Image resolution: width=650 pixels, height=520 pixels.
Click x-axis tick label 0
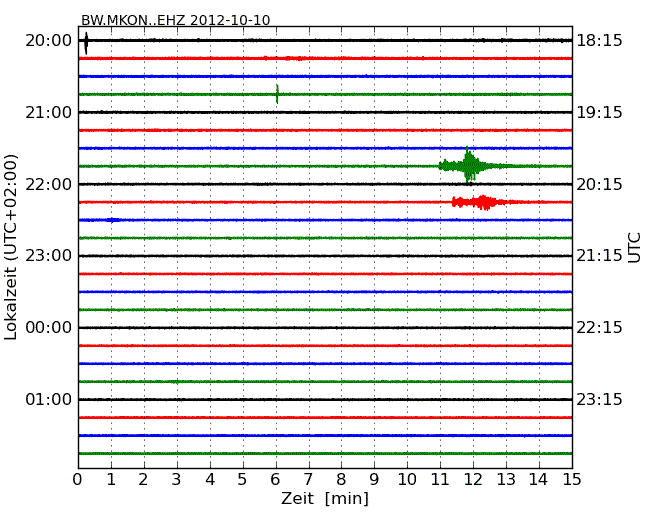[78, 480]
